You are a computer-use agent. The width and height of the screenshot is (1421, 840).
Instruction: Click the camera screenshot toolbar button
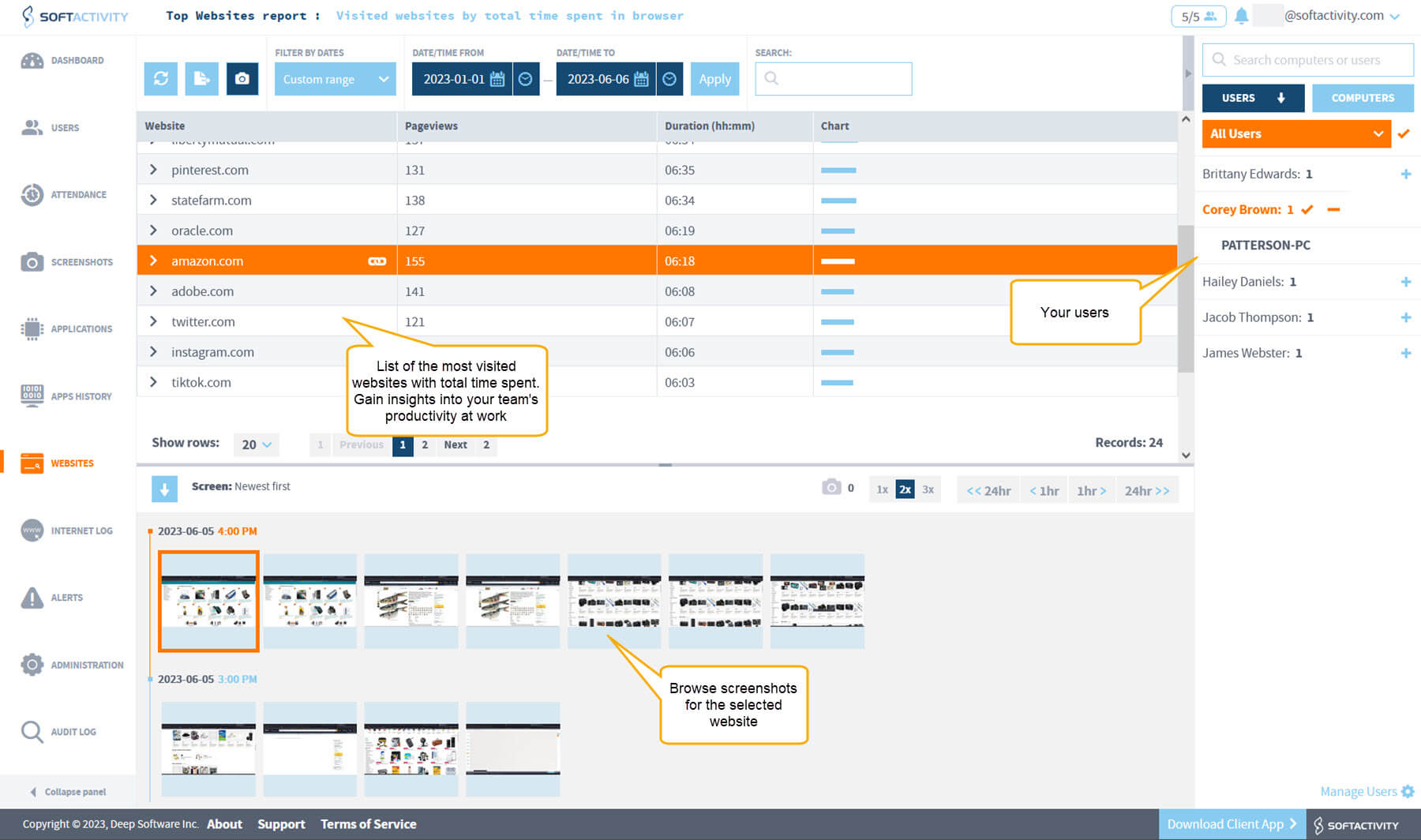tap(242, 79)
